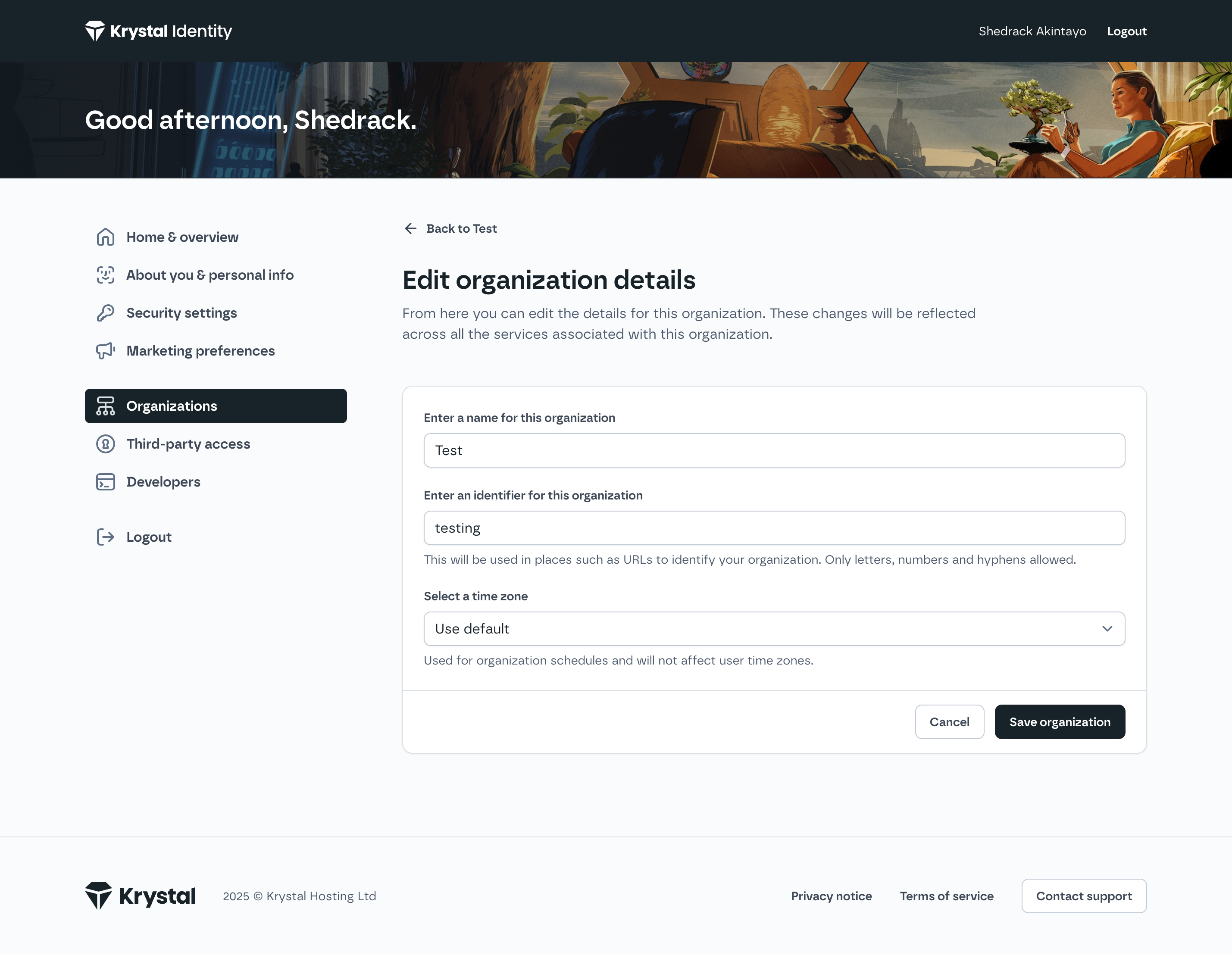Click the Contact support button
1232x955 pixels.
[1084, 896]
